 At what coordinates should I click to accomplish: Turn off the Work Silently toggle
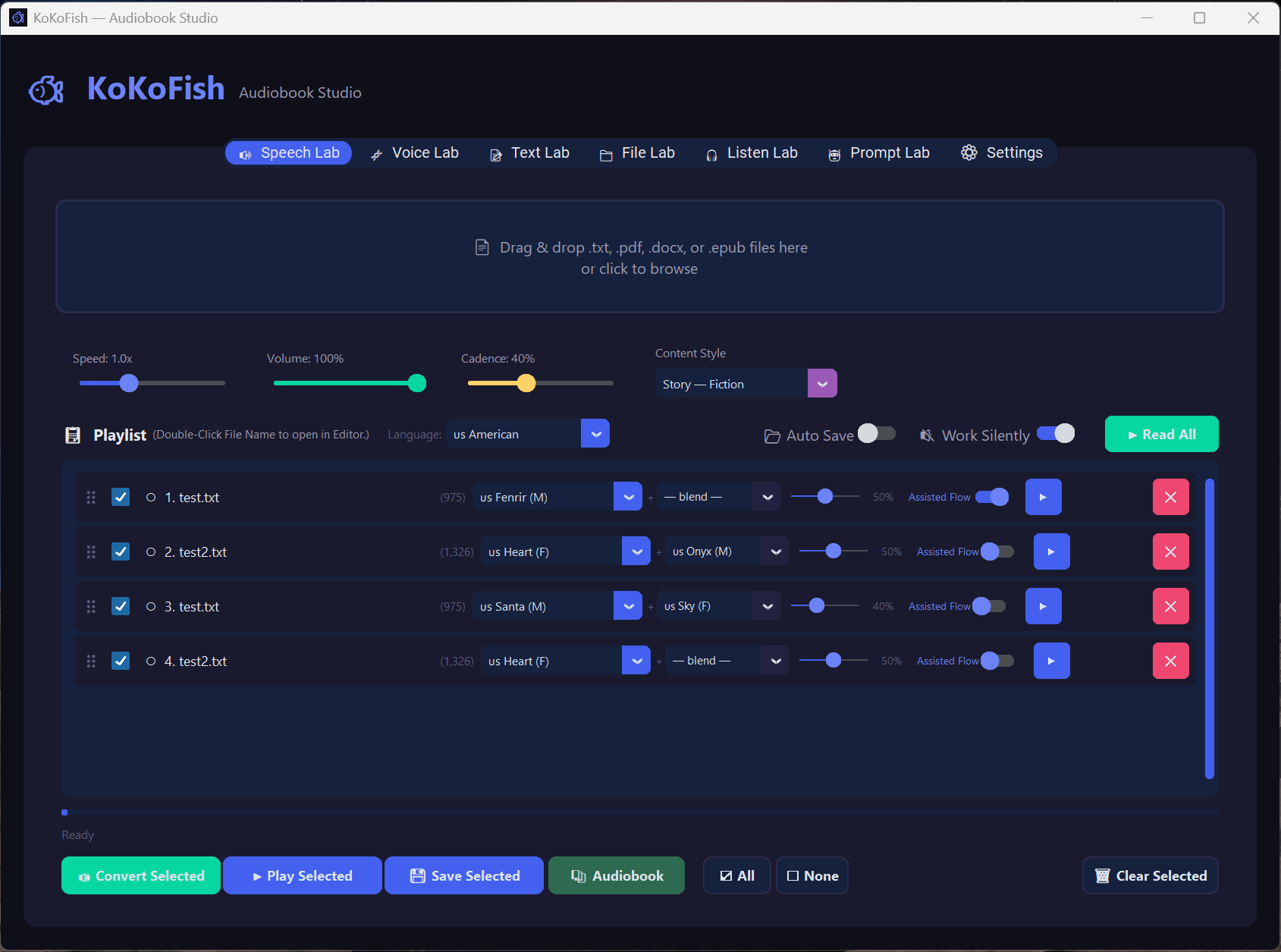[1056, 433]
